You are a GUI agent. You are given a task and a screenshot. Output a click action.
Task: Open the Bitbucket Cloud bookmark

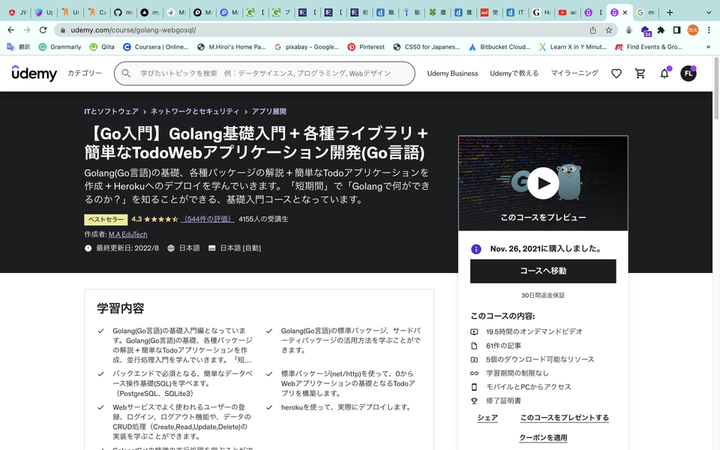[499, 47]
